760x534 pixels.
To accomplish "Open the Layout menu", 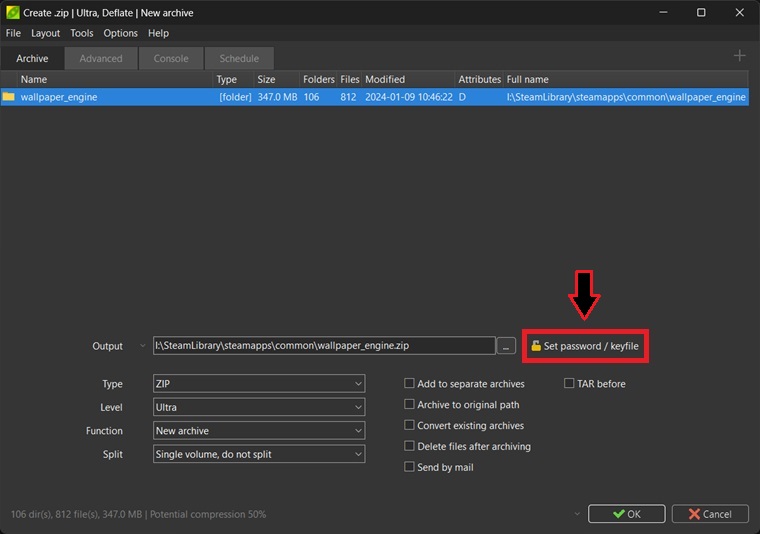I will pos(46,33).
